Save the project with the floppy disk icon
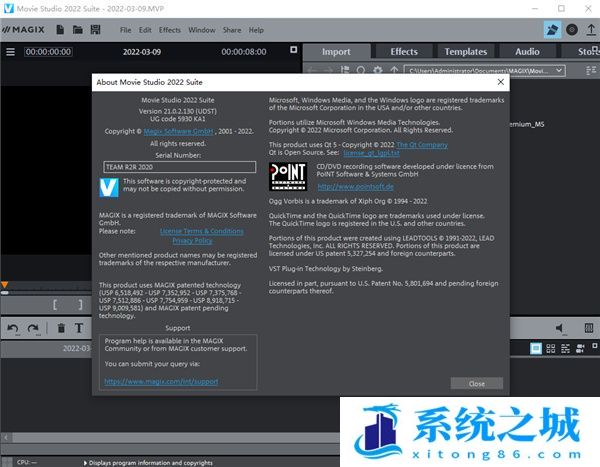600x467 pixels. (95, 29)
